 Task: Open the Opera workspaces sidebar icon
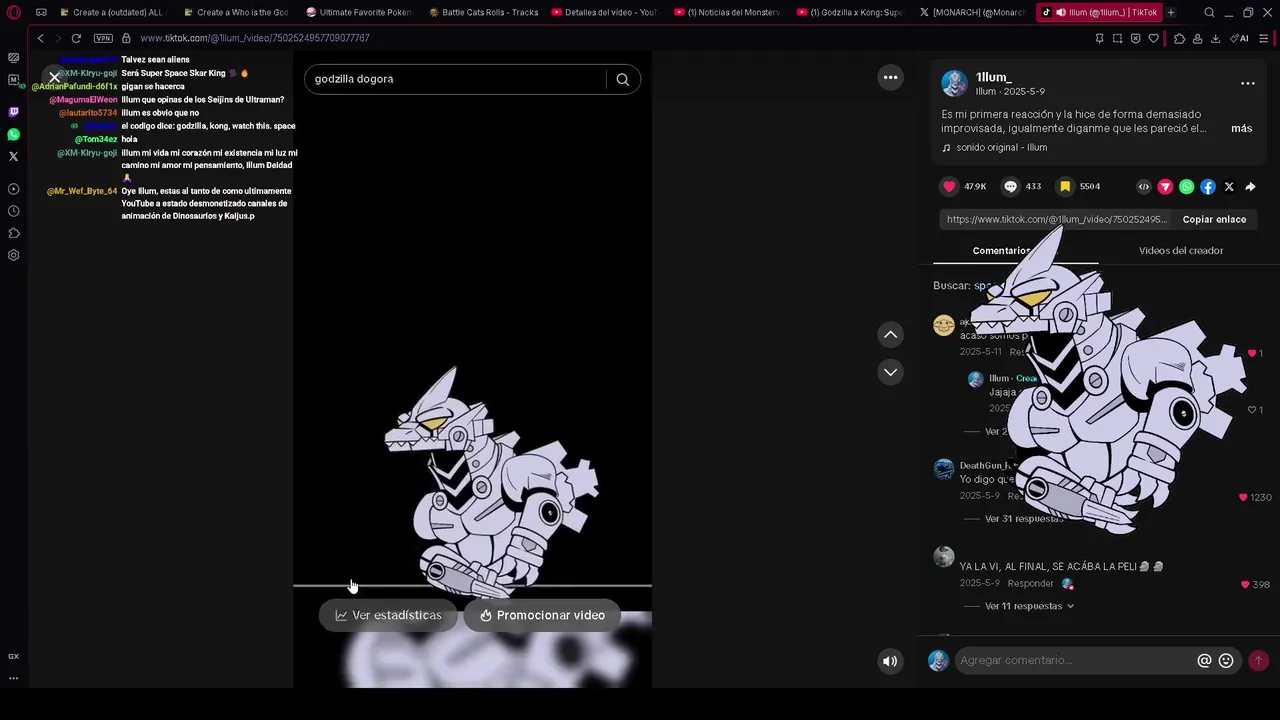pyautogui.click(x=14, y=58)
